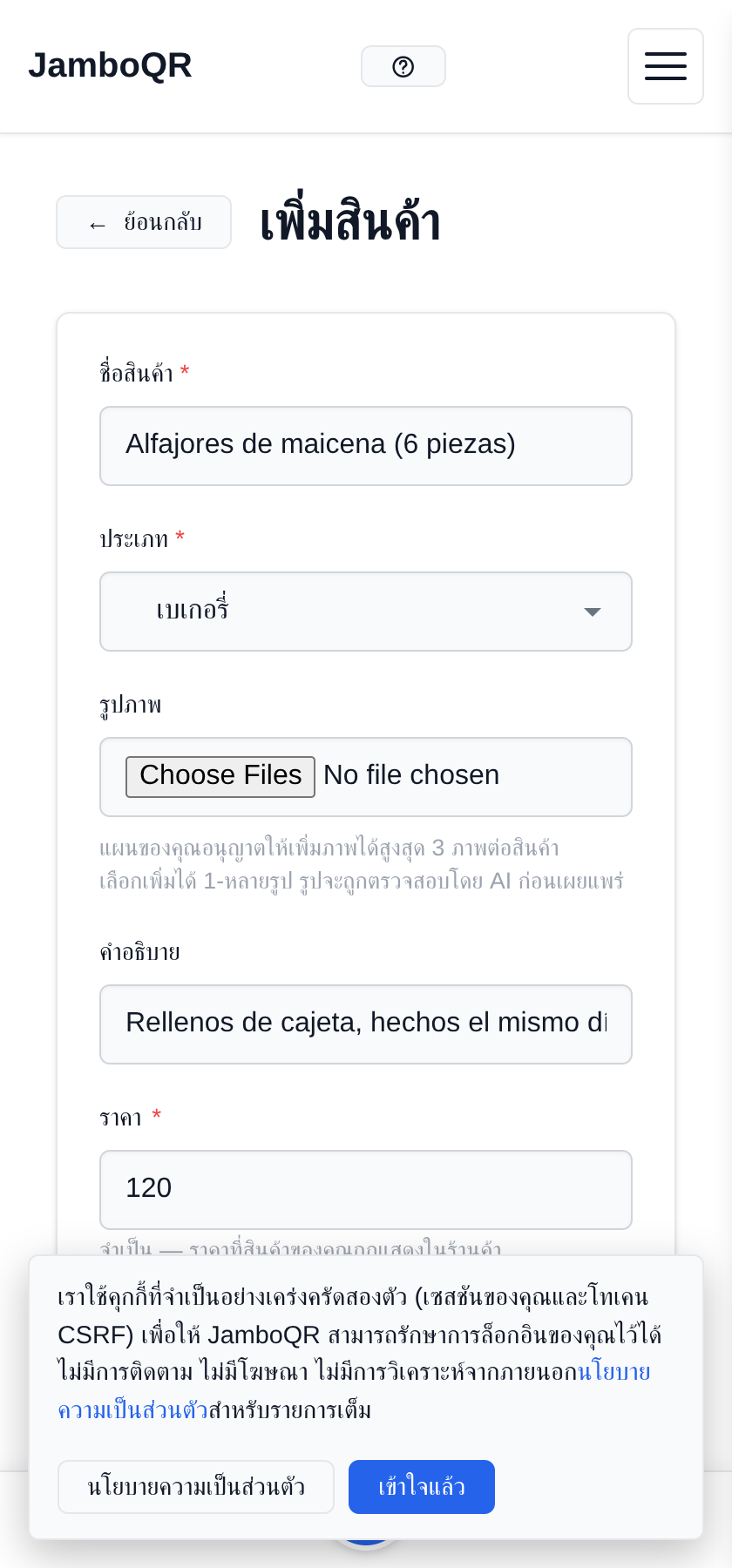Open the inline นโยบายความเป็นส่วนตัว link in cookie text

tap(614, 1372)
